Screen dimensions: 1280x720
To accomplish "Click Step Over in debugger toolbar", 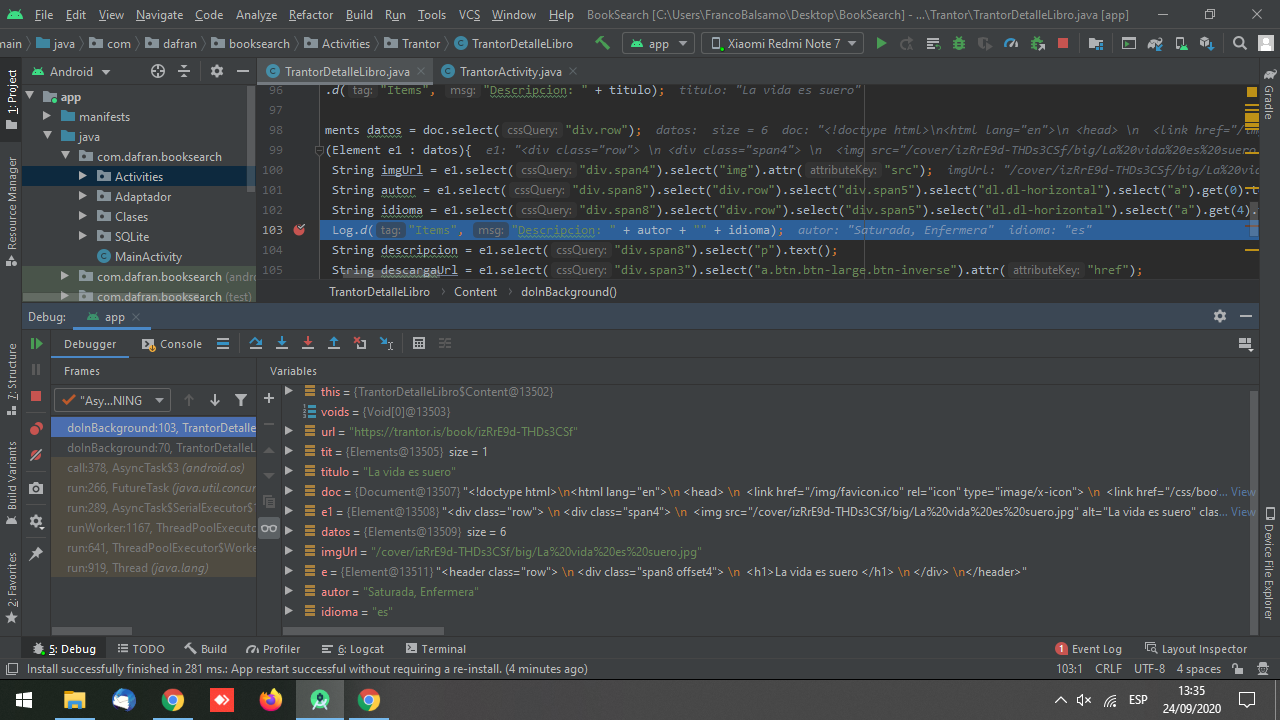I will tap(256, 343).
